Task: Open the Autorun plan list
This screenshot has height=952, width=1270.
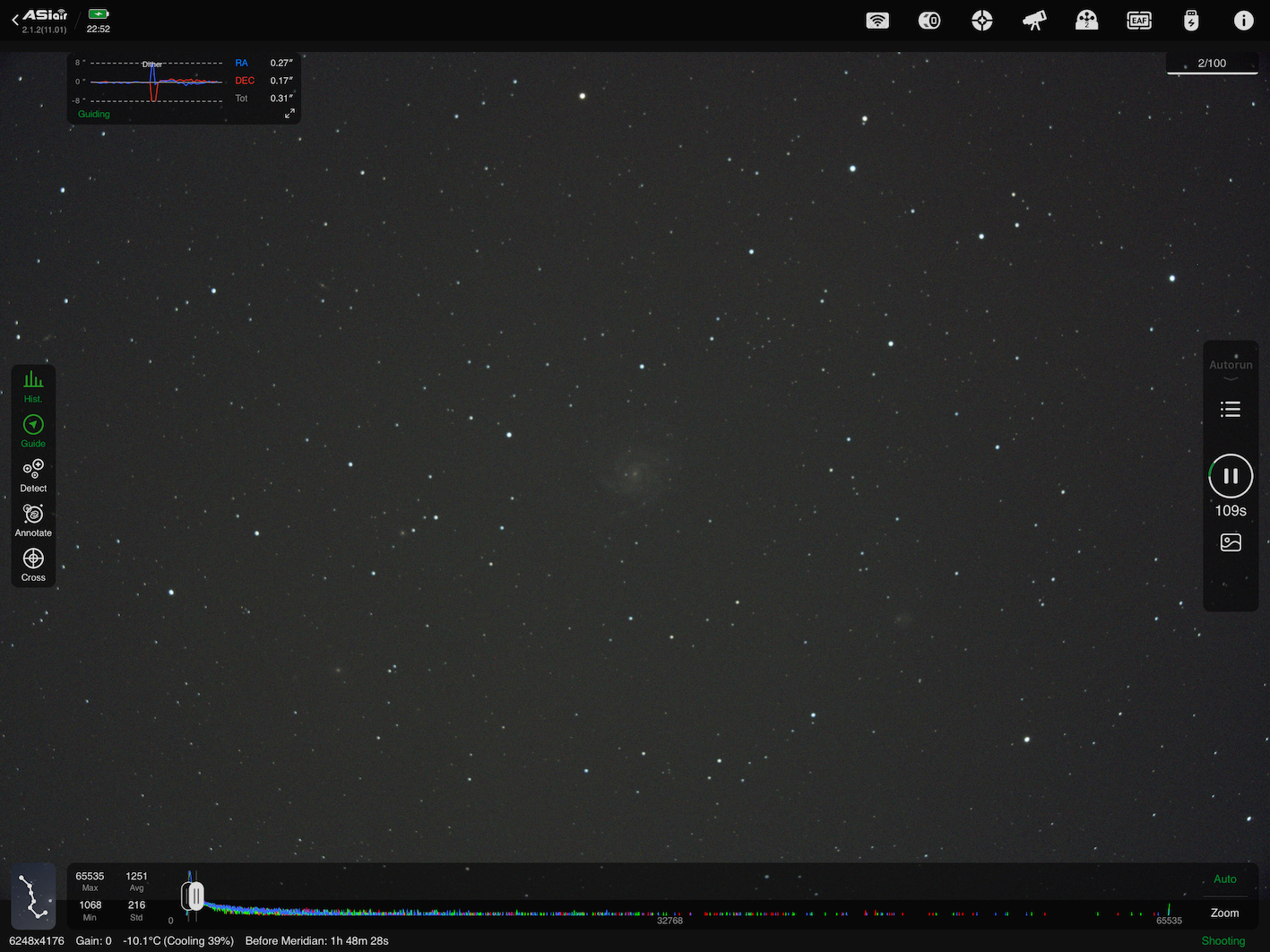Action: (1231, 410)
